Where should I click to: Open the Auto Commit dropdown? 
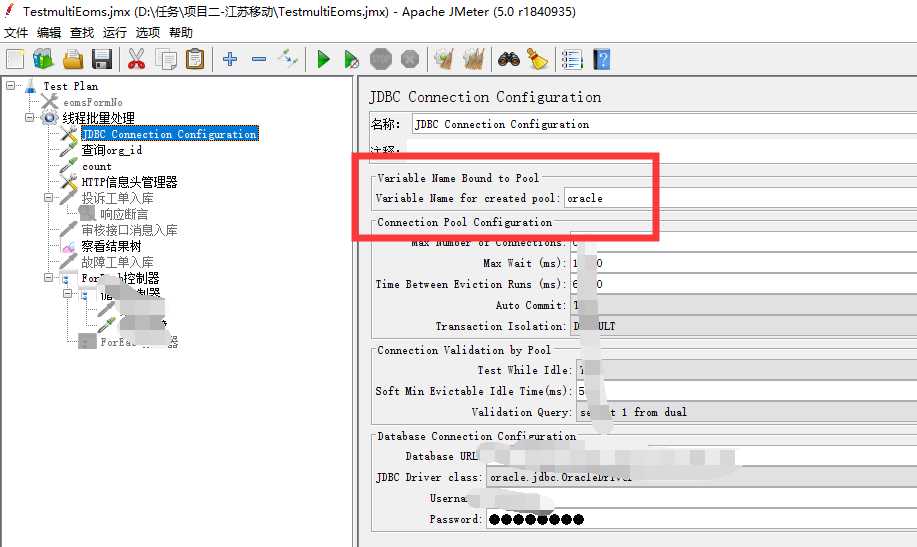[744, 305]
